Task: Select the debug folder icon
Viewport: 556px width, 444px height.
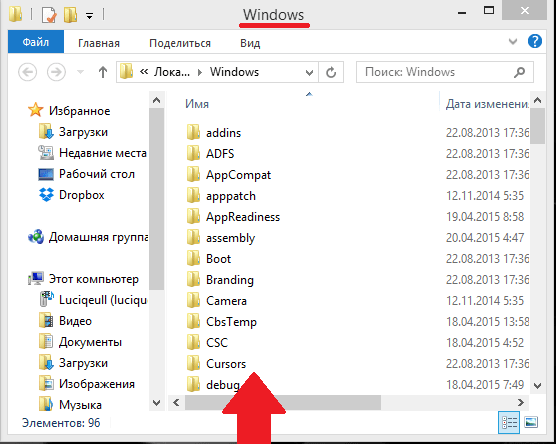Action: click(x=193, y=384)
